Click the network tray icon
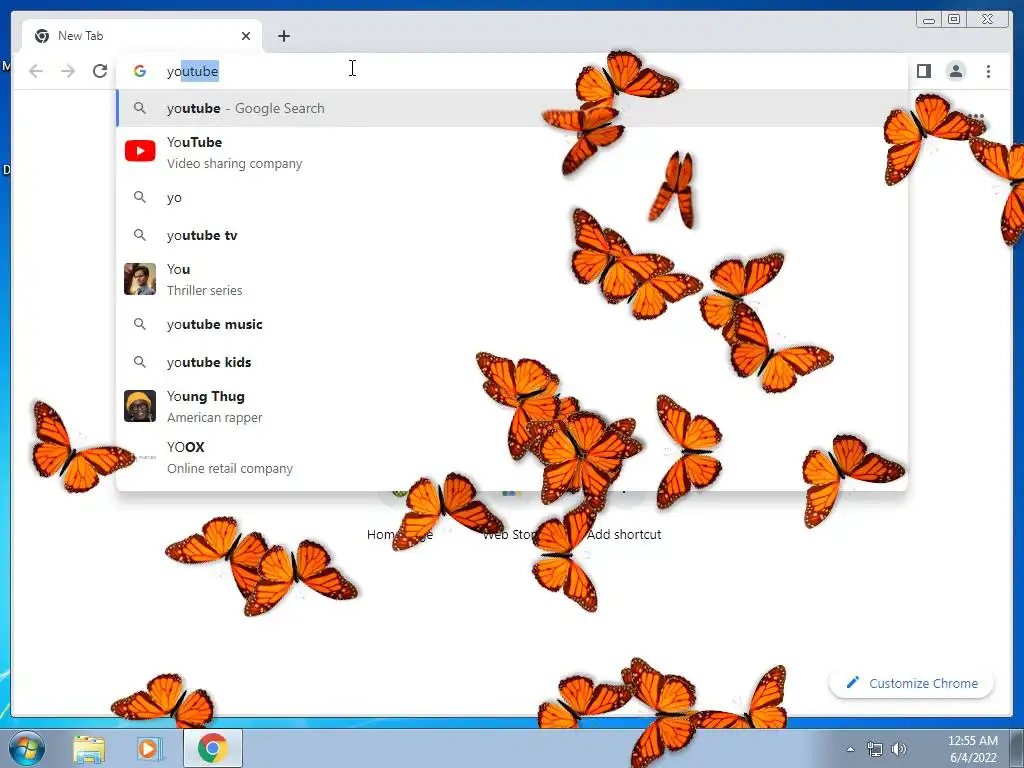The height and width of the screenshot is (768, 1024). click(x=874, y=749)
